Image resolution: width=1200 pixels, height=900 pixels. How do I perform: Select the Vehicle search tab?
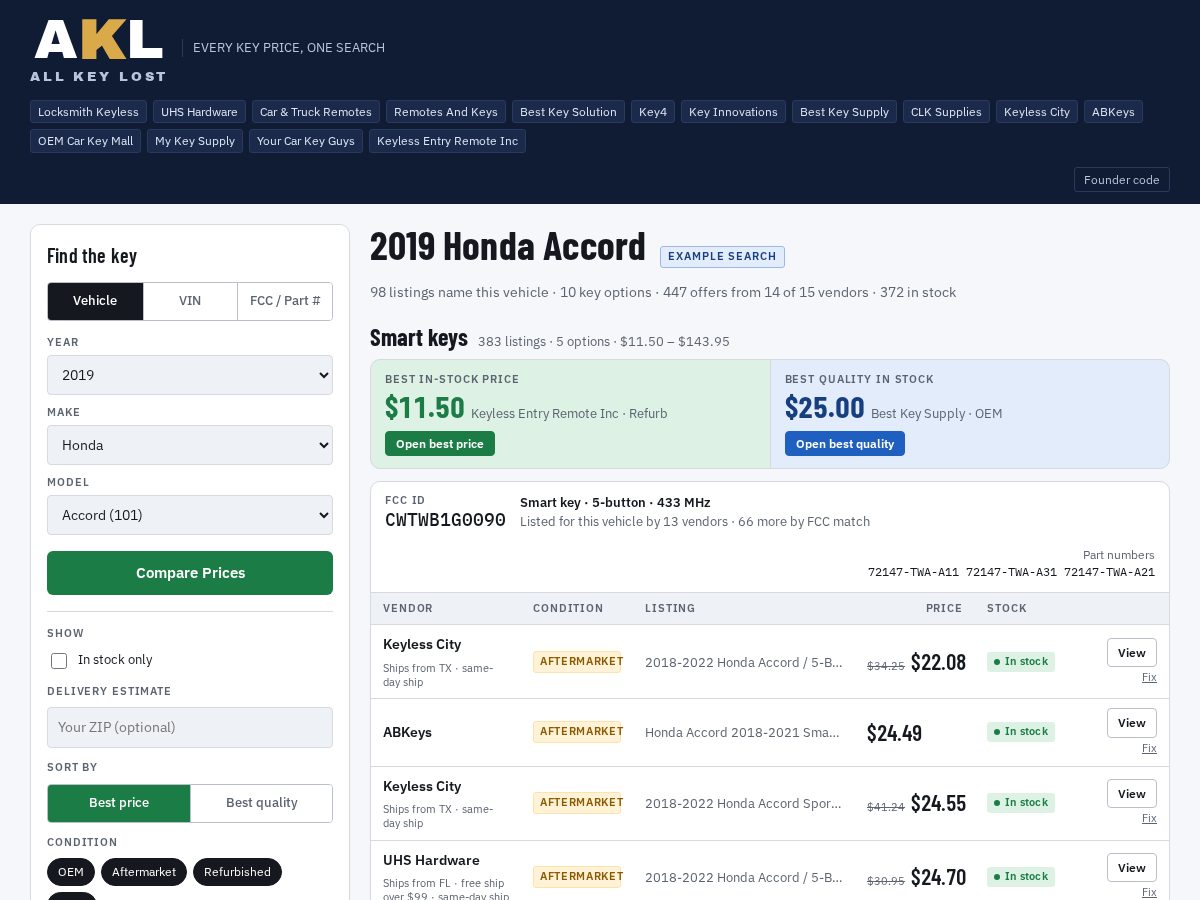tap(95, 301)
